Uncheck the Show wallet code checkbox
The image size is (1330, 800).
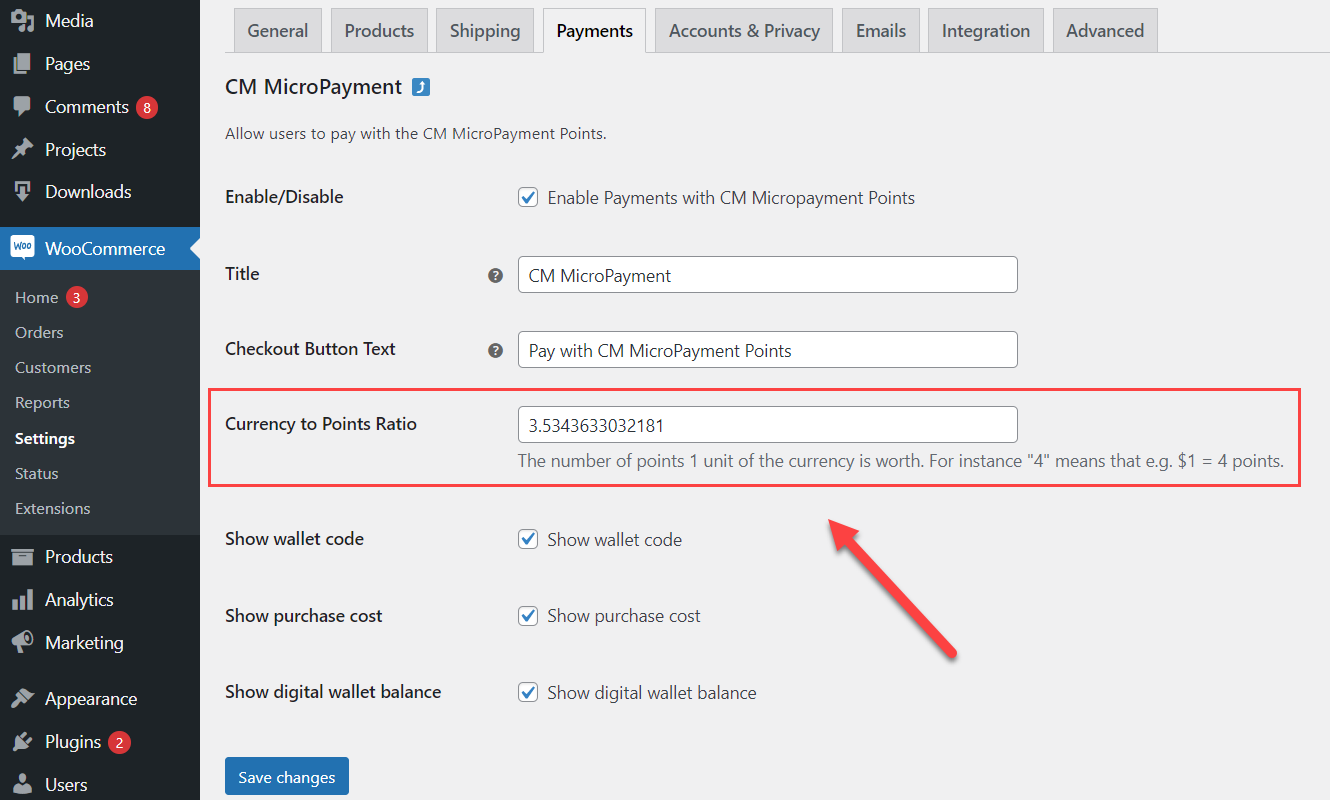(528, 539)
